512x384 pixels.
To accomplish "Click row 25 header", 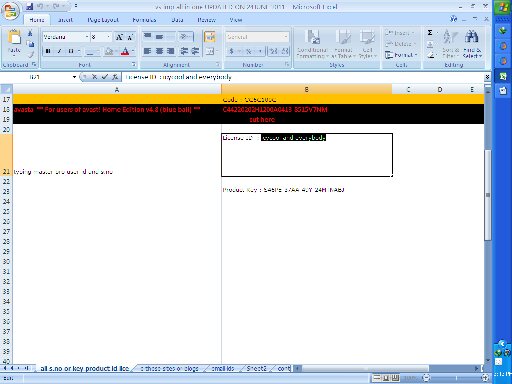I will 6,211.
